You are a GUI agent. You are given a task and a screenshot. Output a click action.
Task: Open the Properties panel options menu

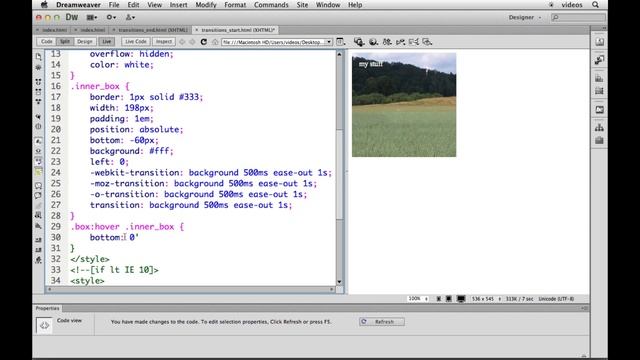click(584, 308)
